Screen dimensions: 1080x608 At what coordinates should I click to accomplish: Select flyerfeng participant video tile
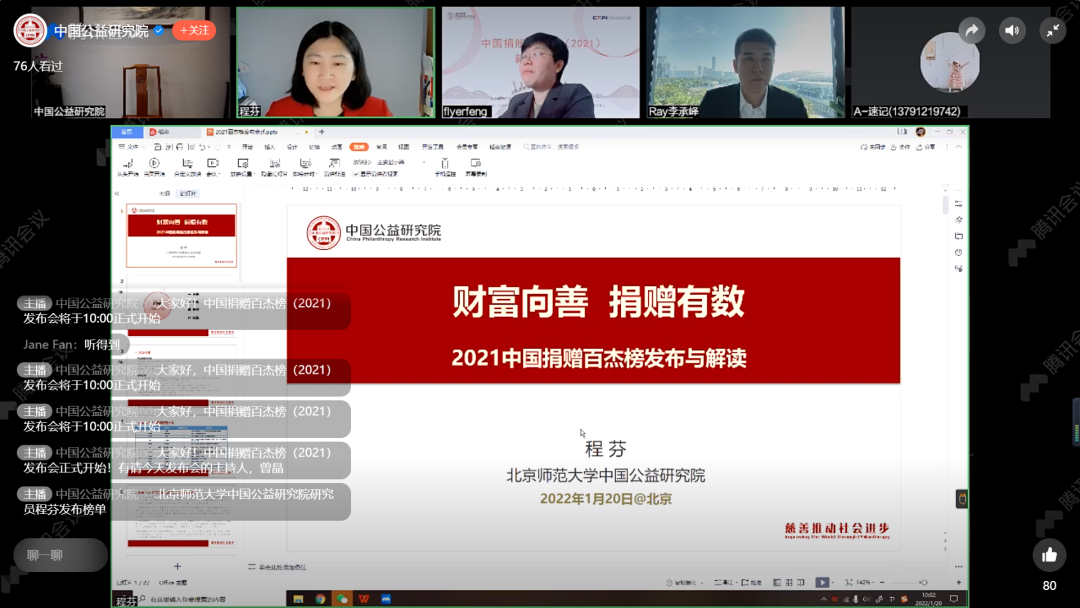click(x=541, y=63)
